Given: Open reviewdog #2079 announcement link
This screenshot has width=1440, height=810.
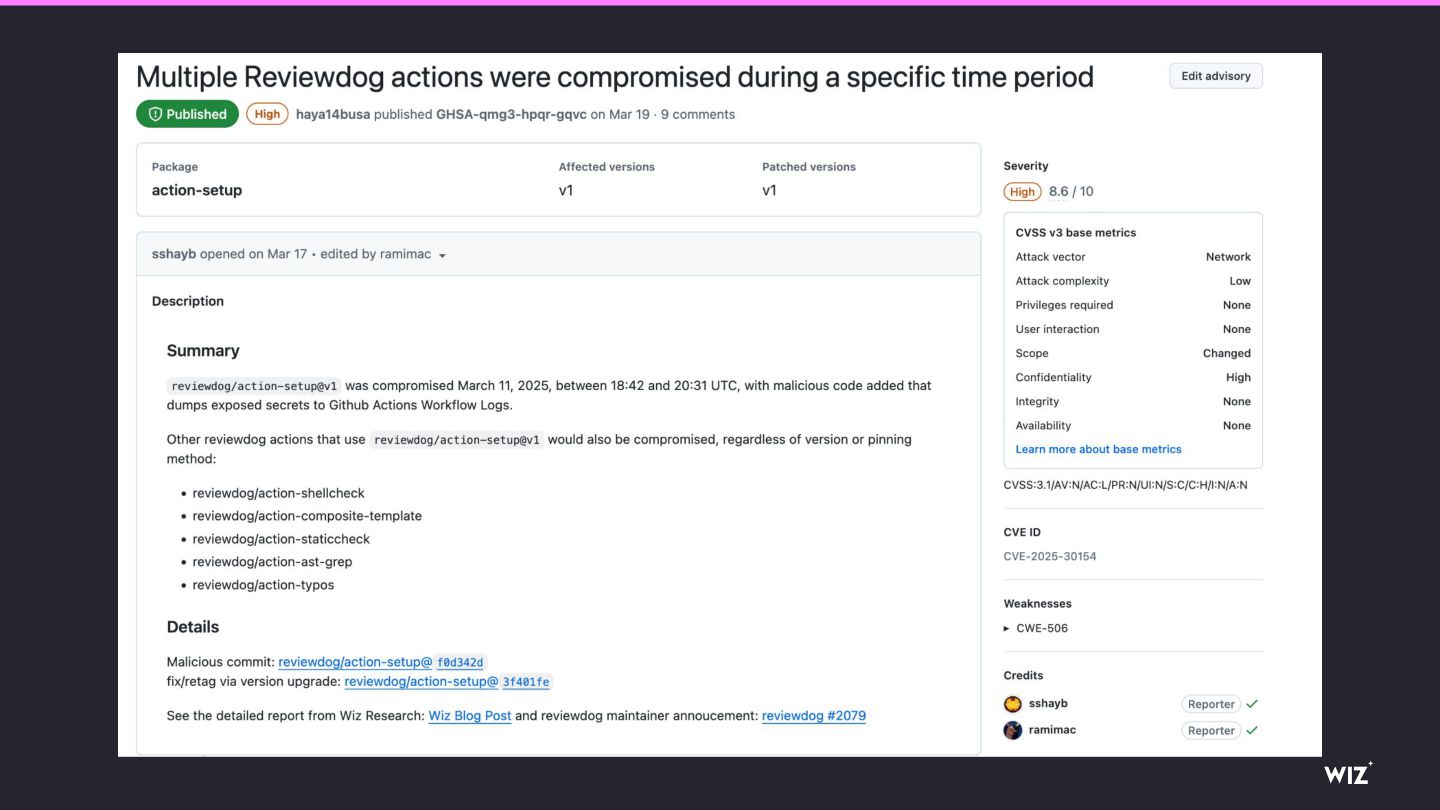Looking at the screenshot, I should point(814,716).
